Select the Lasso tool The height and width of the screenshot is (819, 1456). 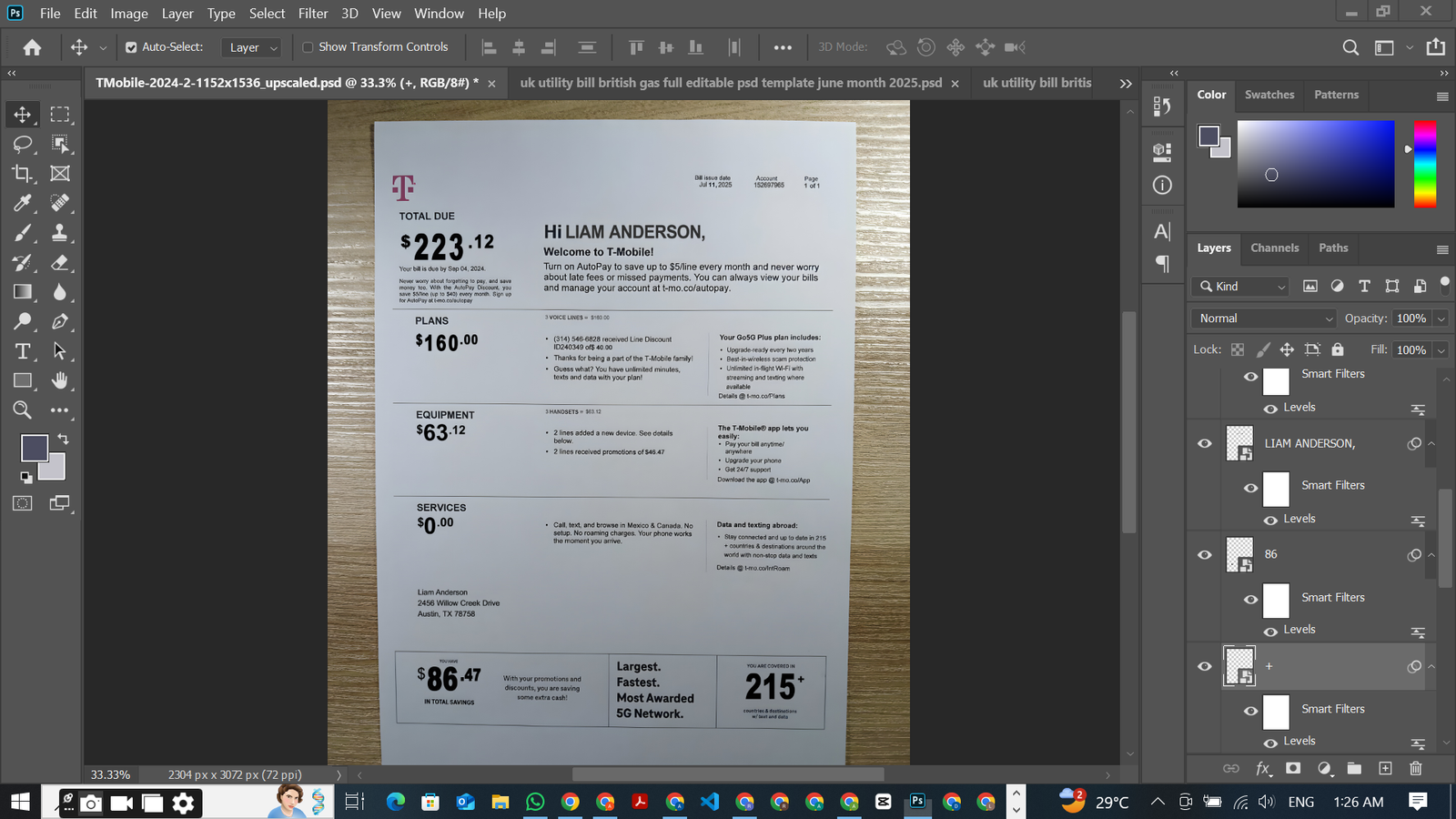[22, 144]
